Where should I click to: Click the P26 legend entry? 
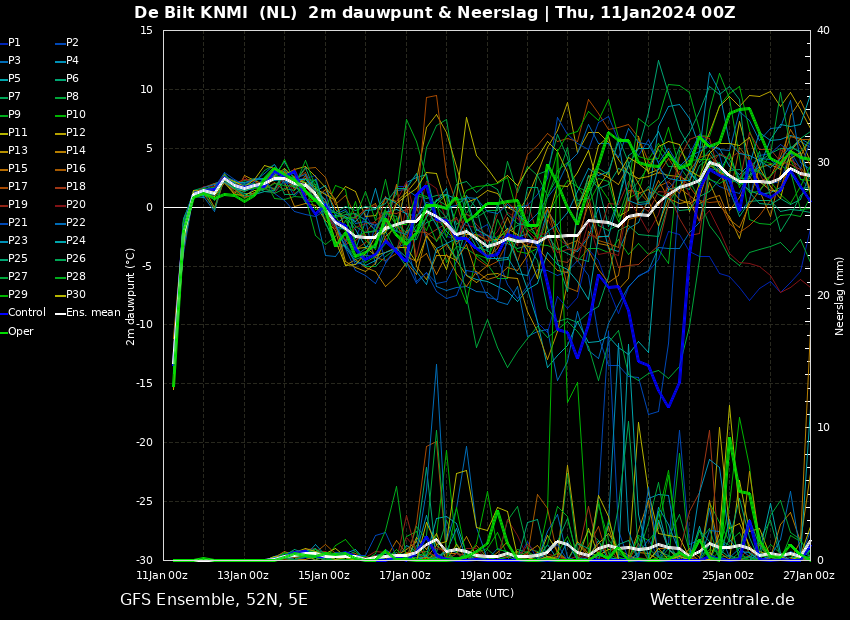[x=70, y=259]
